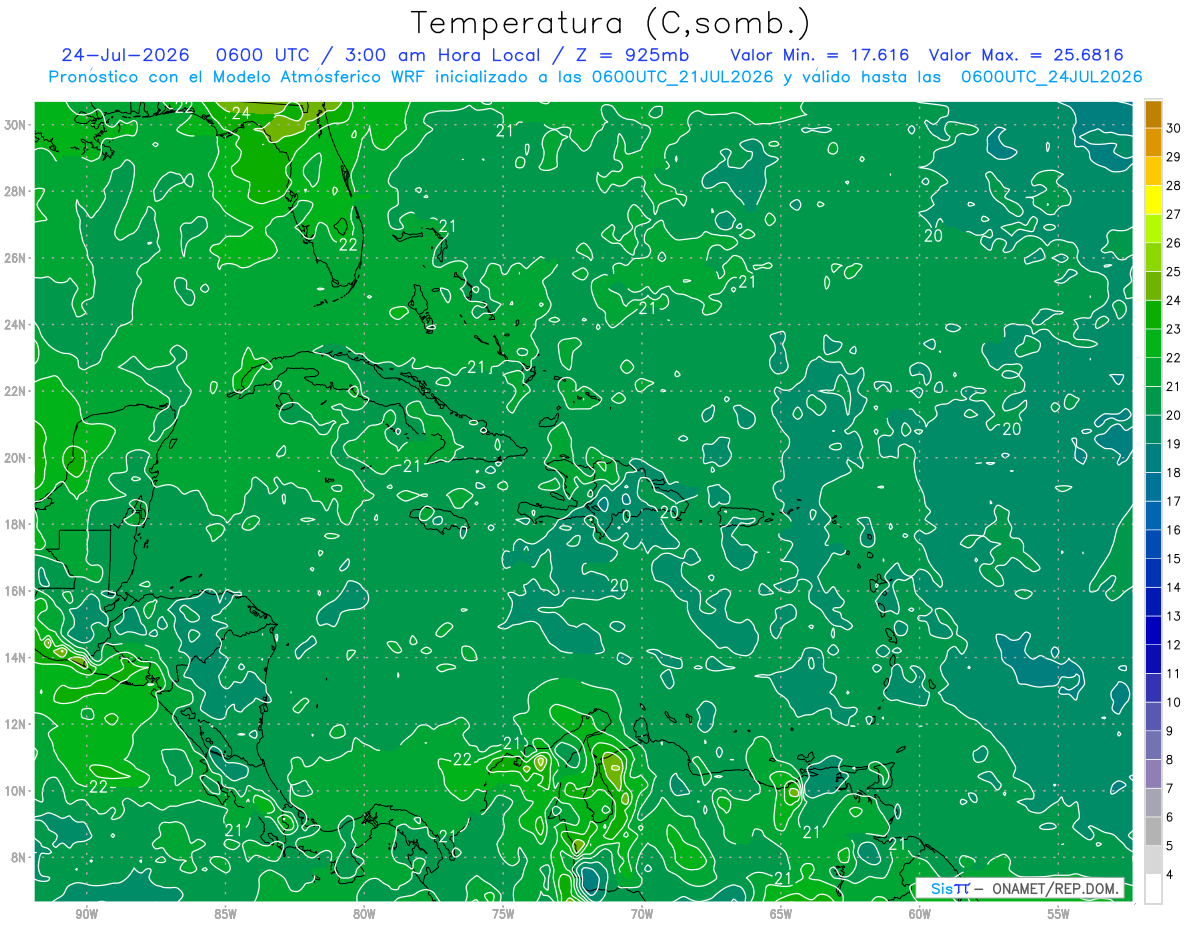Viewport: 1200px width, 927px height.
Task: Pick the gray legend swatch between 5 and 6
Action: tap(1153, 831)
